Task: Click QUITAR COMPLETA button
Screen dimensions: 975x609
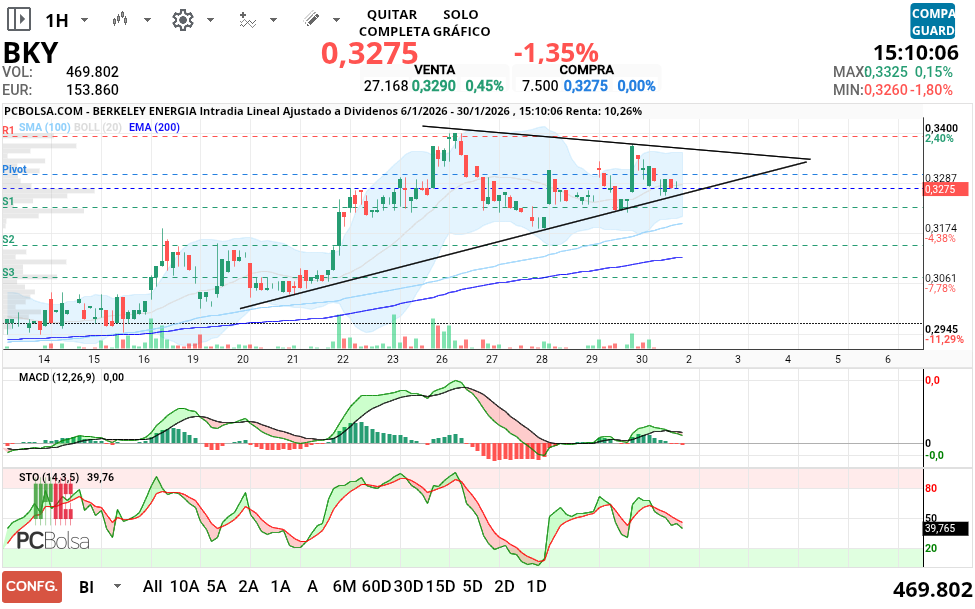Action: coord(393,23)
